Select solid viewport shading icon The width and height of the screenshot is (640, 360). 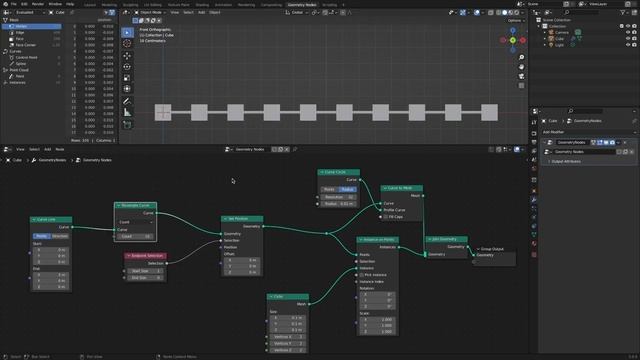click(504, 13)
